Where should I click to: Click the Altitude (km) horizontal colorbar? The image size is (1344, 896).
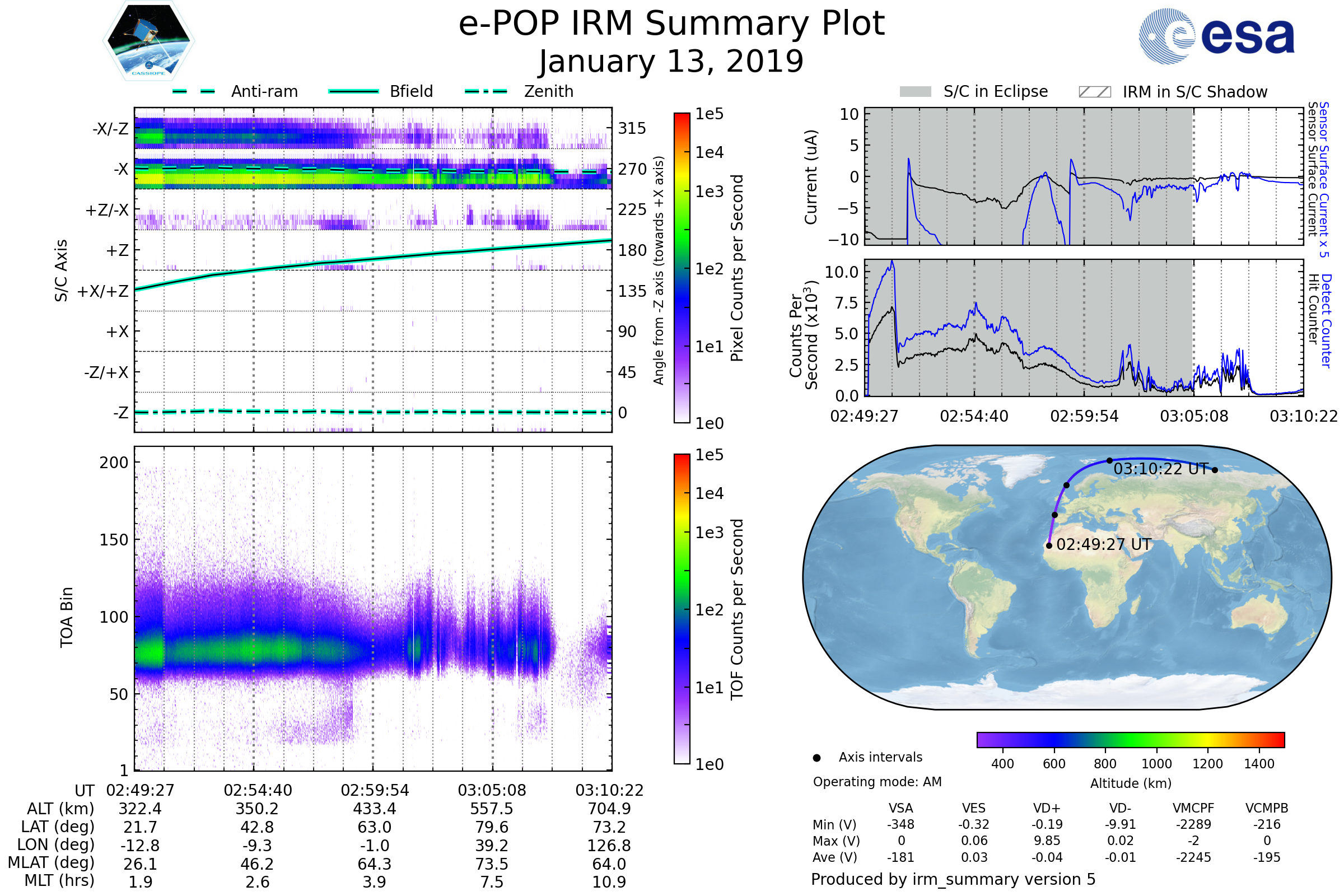click(1130, 740)
